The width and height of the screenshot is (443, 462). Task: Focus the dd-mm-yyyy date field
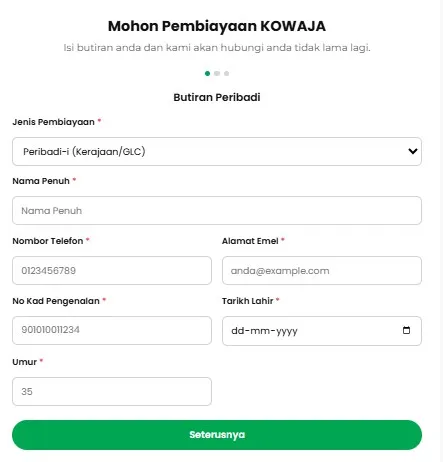click(x=322, y=331)
